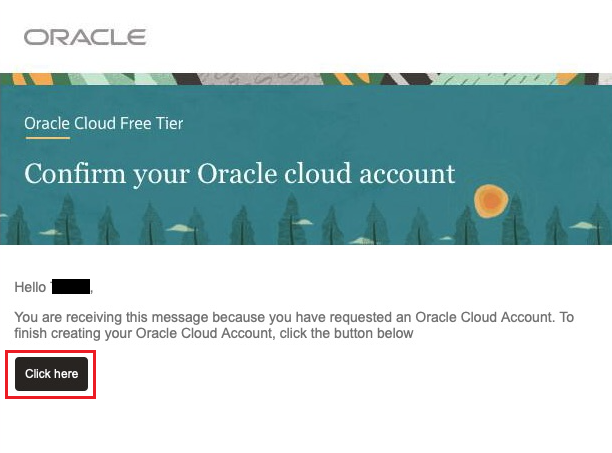Click the word "Hello" in the greeting
This screenshot has width=612, height=453.
(30, 287)
